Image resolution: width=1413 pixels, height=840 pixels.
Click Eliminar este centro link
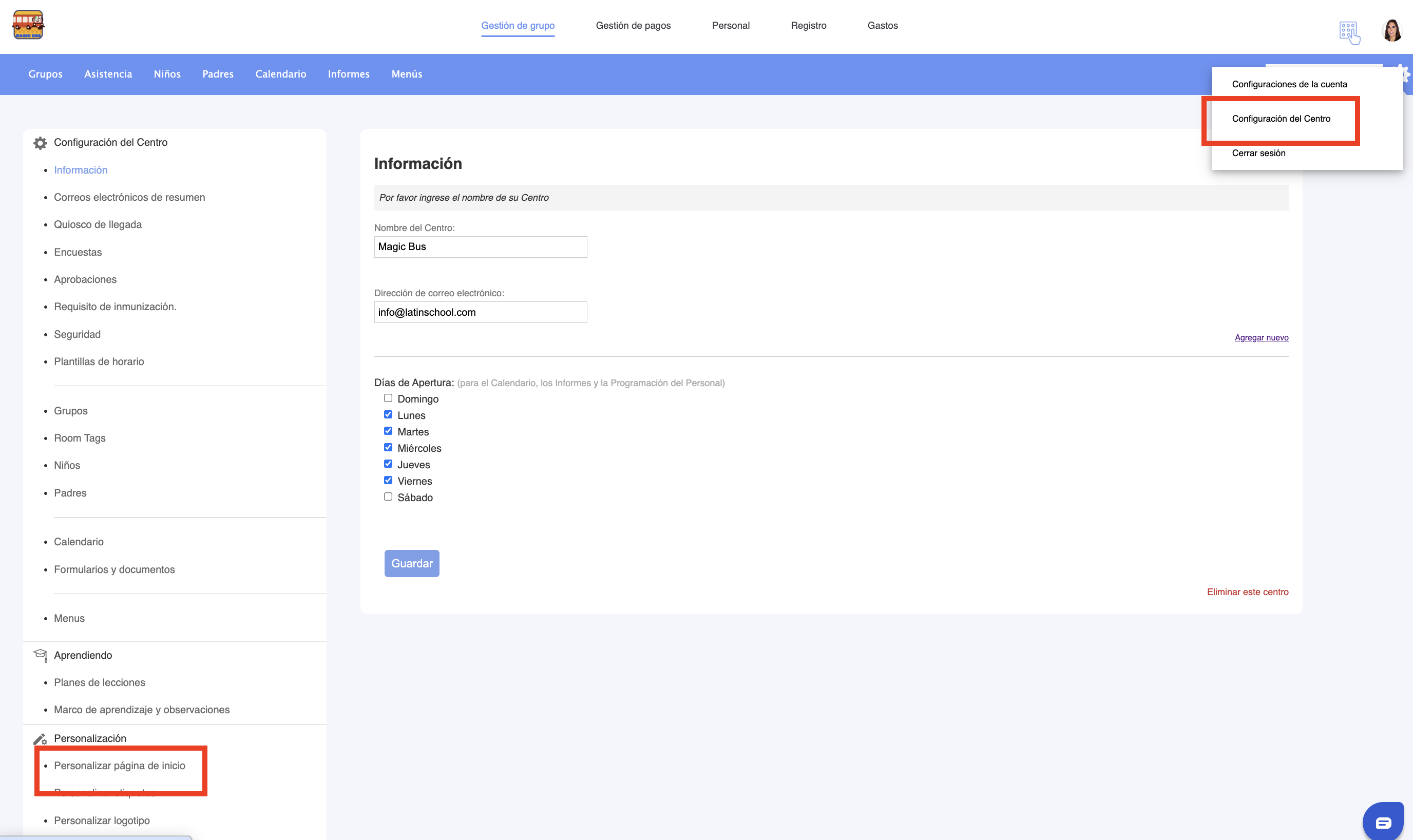pos(1247,591)
